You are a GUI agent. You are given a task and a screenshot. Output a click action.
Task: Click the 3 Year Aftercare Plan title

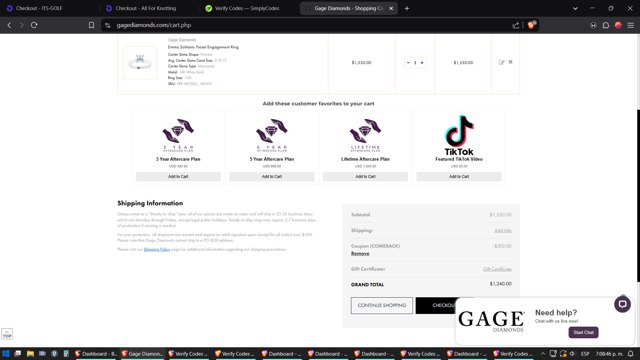point(178,159)
